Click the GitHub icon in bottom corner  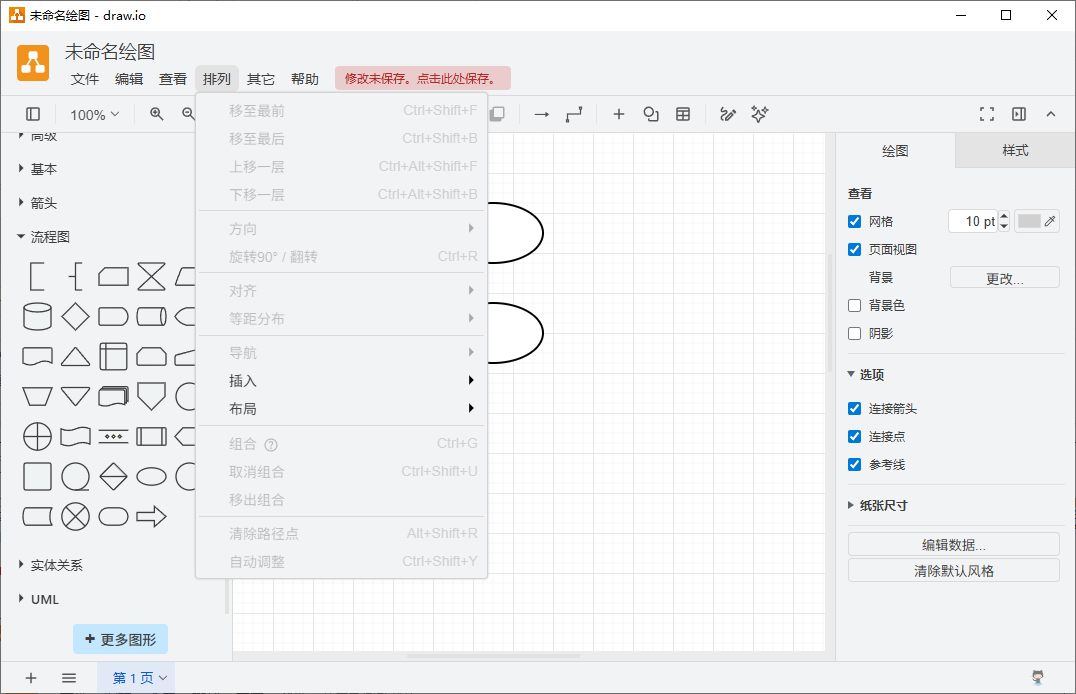1038,678
